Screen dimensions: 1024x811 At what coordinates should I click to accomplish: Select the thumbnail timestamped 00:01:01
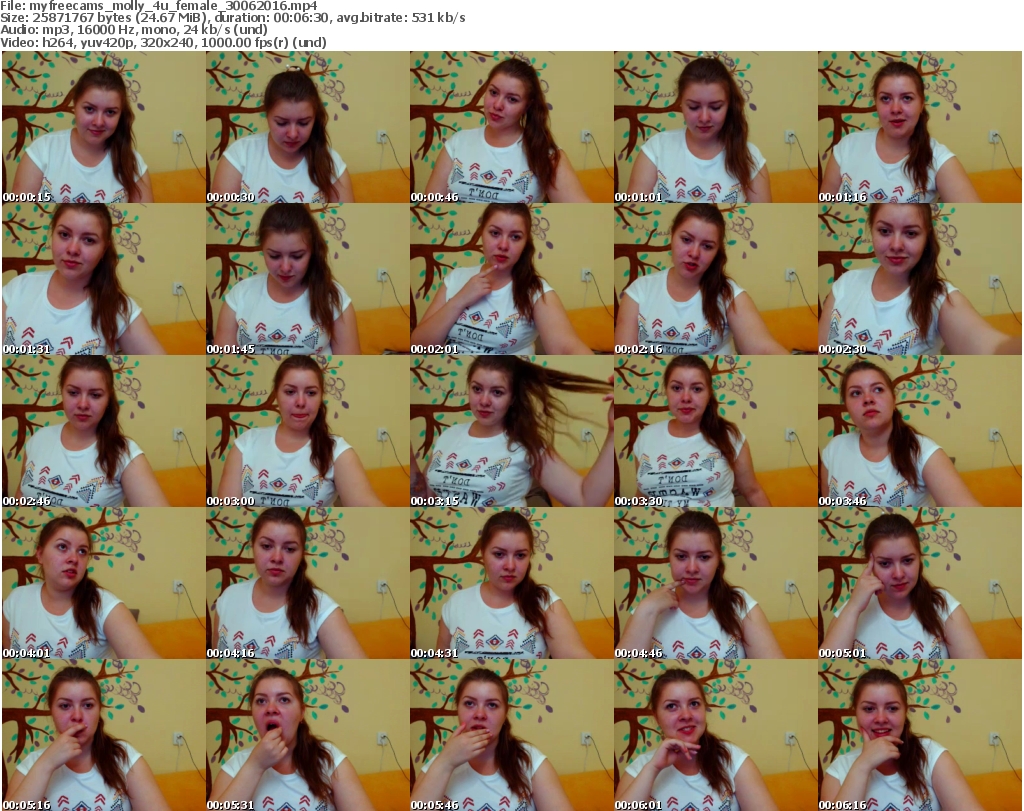click(x=715, y=127)
